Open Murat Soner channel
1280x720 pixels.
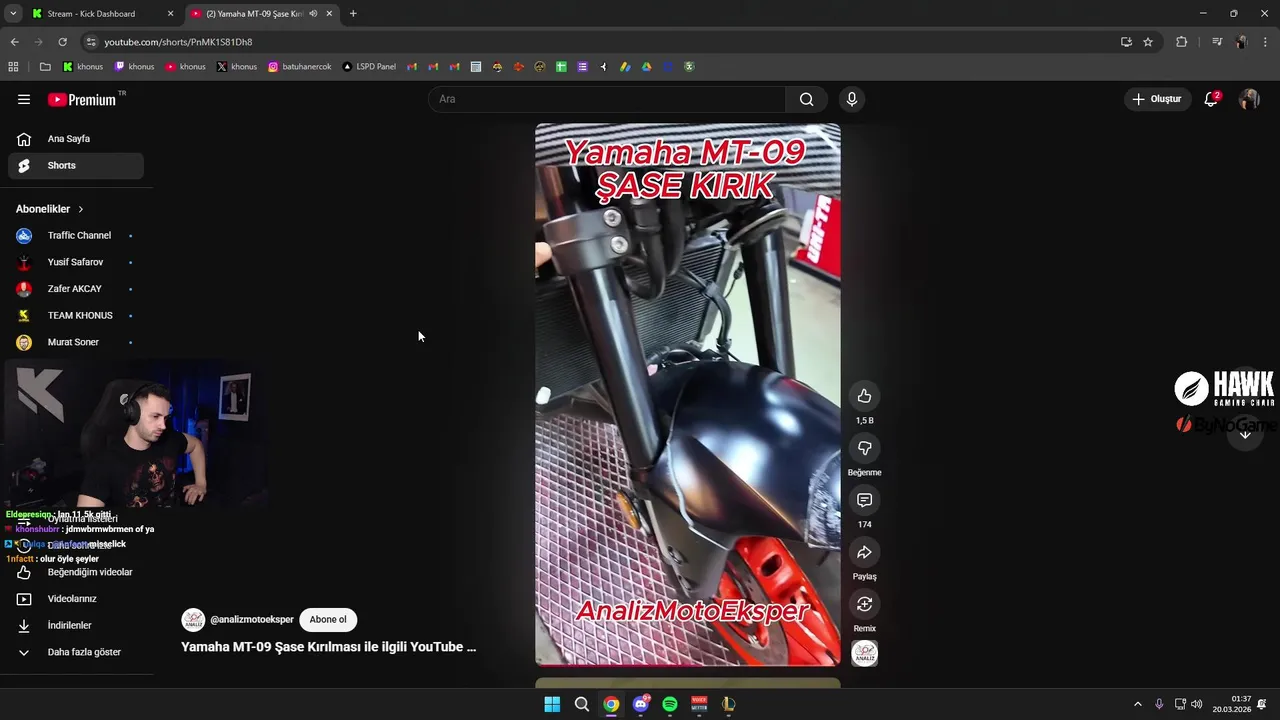(76, 342)
